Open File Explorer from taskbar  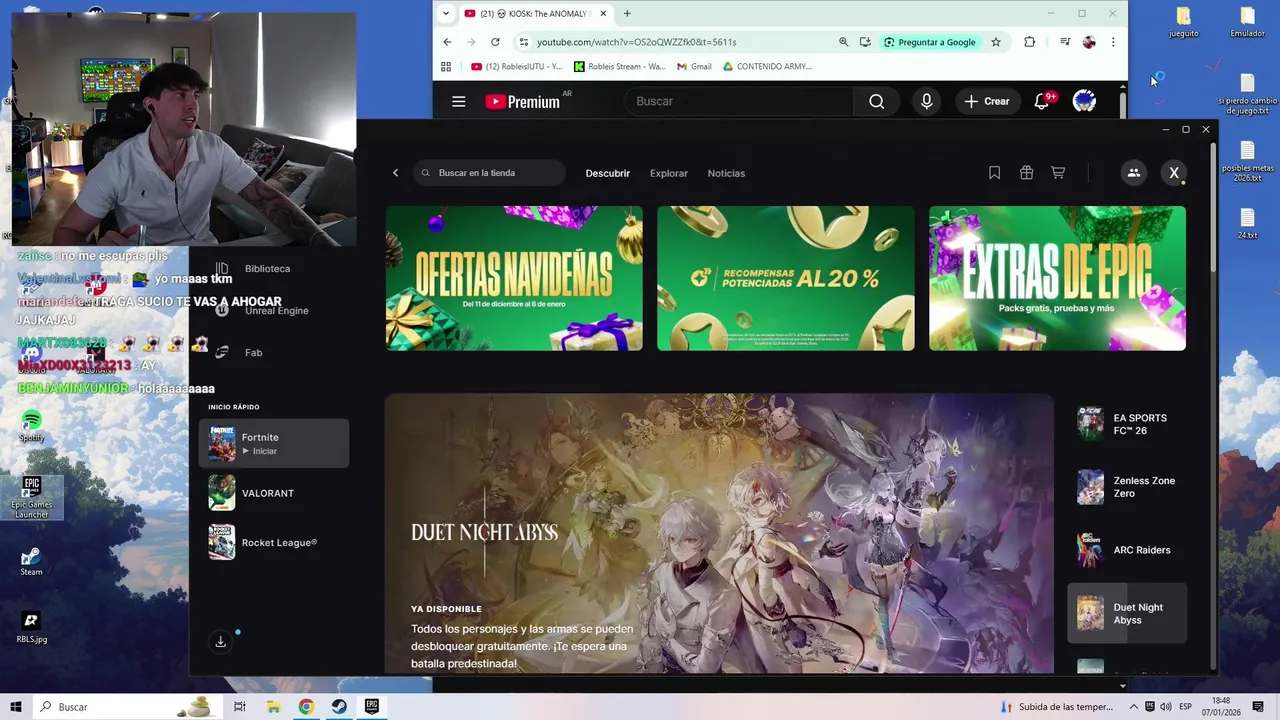tap(273, 707)
